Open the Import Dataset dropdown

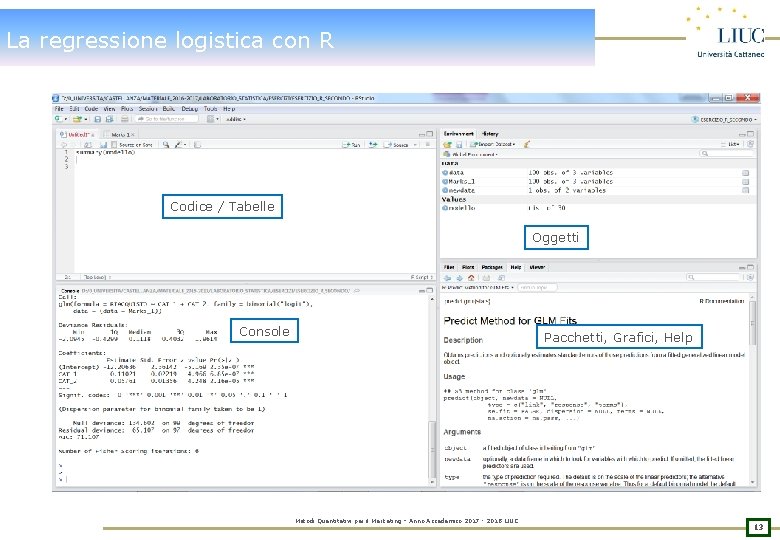pyautogui.click(x=492, y=144)
